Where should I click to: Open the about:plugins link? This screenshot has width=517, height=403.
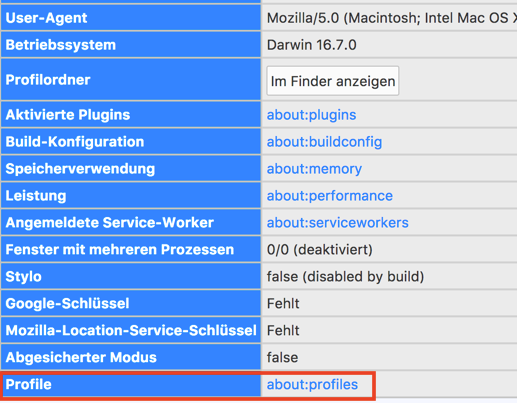click(x=311, y=115)
